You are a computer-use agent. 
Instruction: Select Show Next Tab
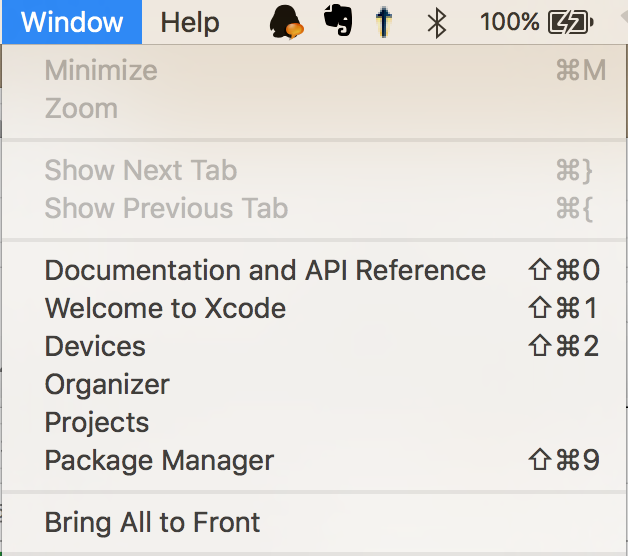click(x=314, y=170)
